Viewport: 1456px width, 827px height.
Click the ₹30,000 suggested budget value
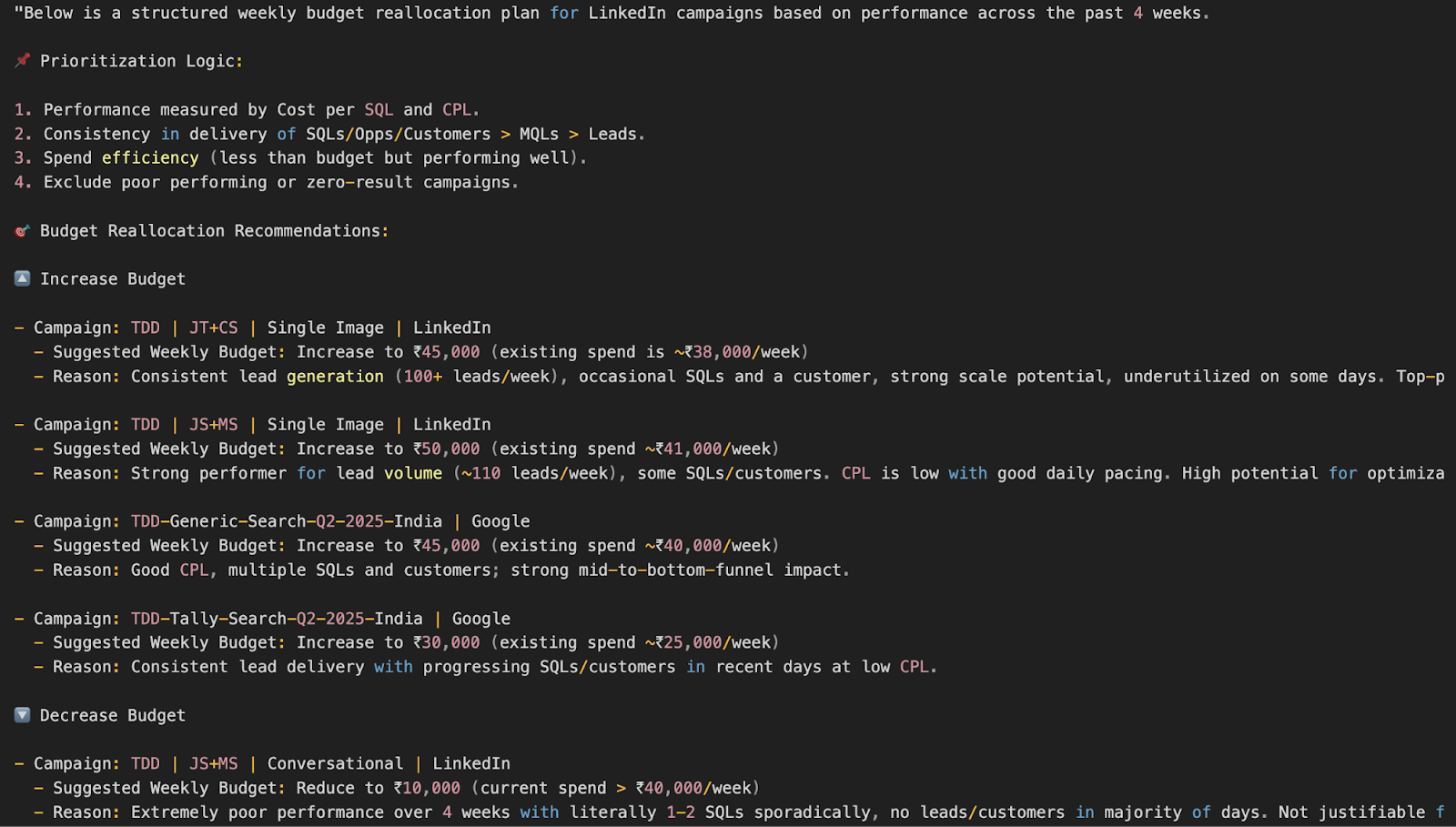point(446,643)
